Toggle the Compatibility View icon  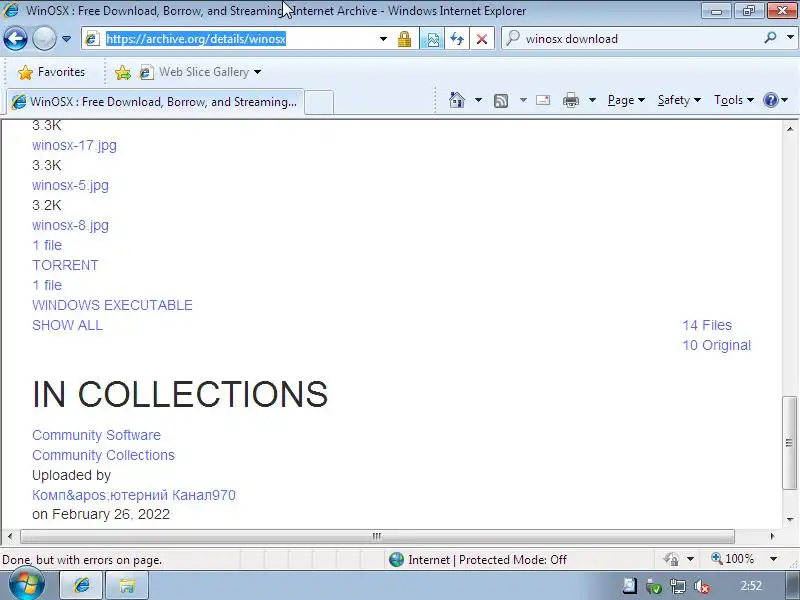432,39
